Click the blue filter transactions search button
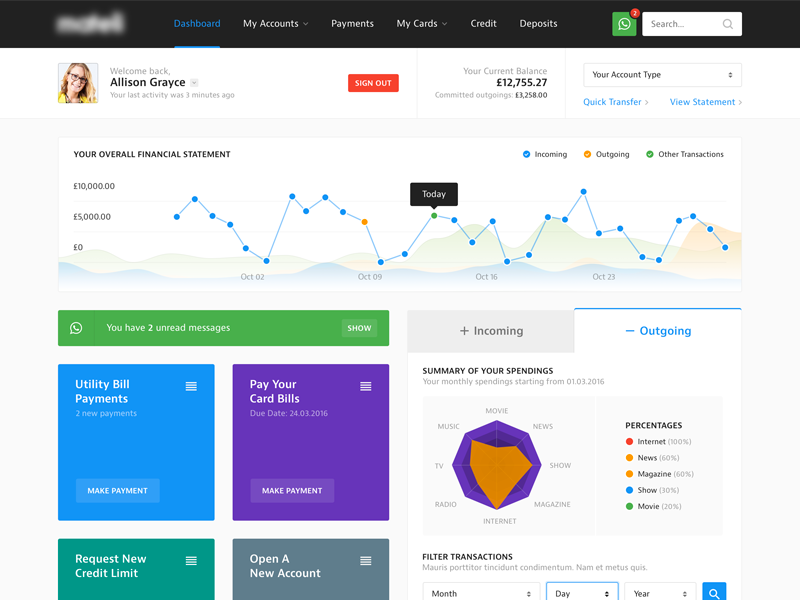This screenshot has height=600, width=800. pos(714,593)
